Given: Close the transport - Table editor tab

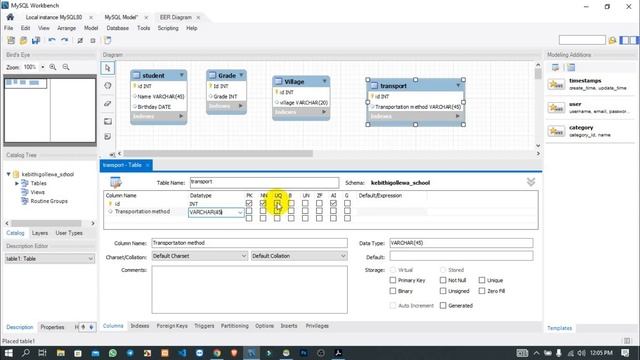Looking at the screenshot, I should (x=147, y=165).
